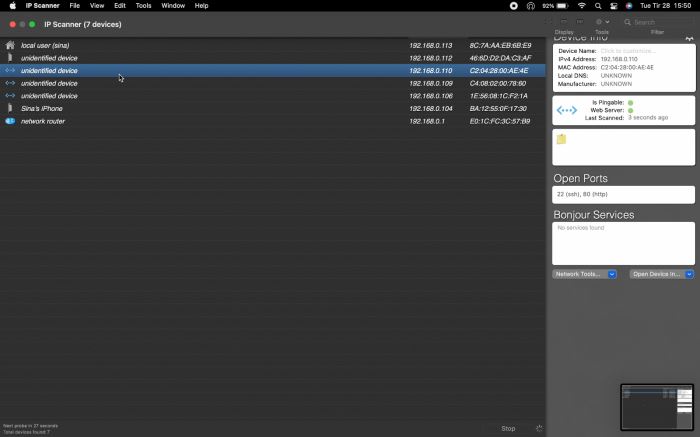The width and height of the screenshot is (700, 437).
Task: Click MAC address E0:1C:FC:3C:57:B9
Action: pyautogui.click(x=500, y=121)
